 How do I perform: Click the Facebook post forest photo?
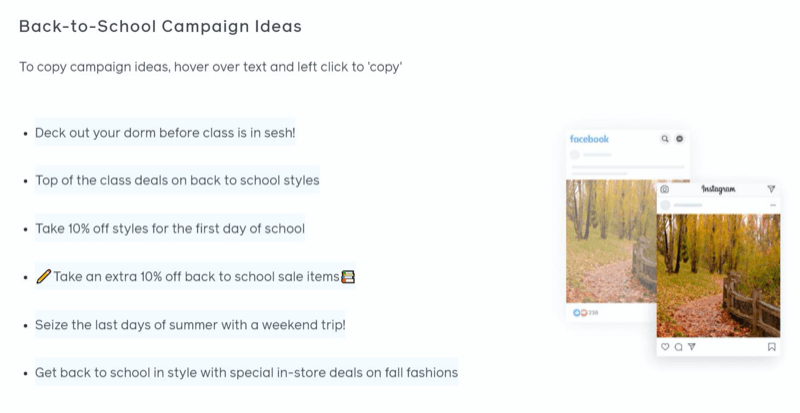tap(611, 241)
